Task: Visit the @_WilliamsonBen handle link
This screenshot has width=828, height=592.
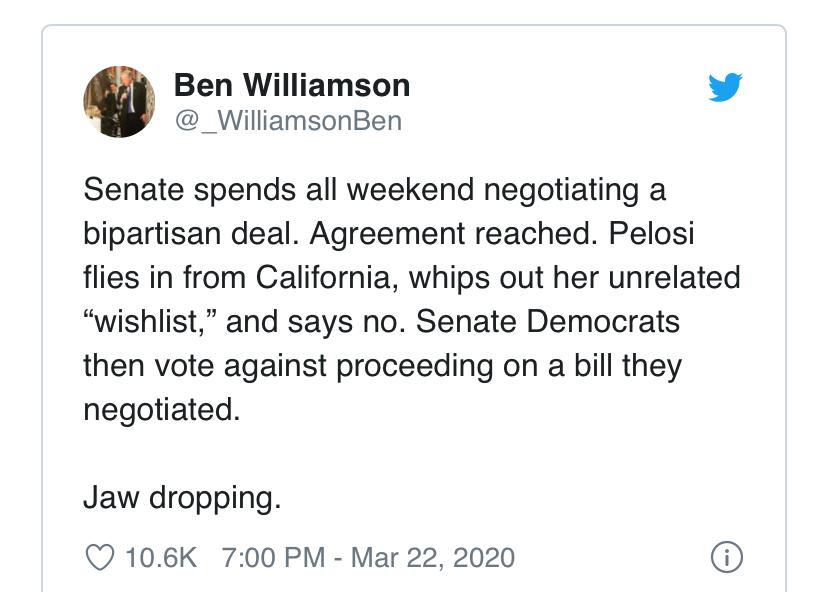Action: click(x=288, y=121)
